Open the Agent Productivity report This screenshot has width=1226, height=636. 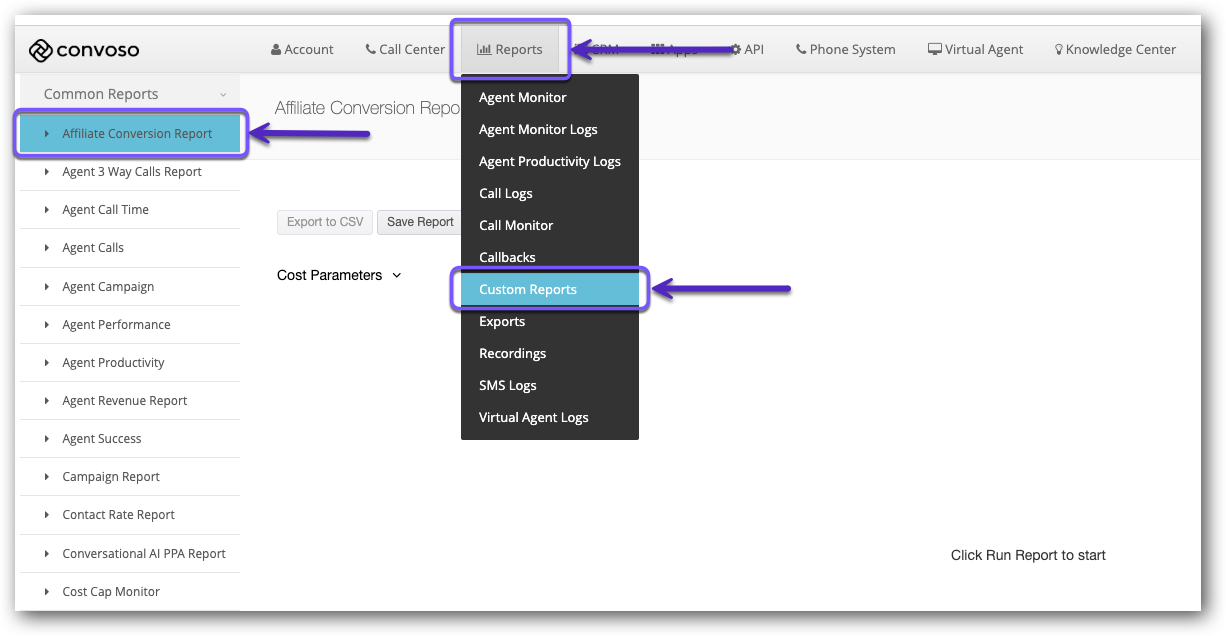click(x=130, y=363)
